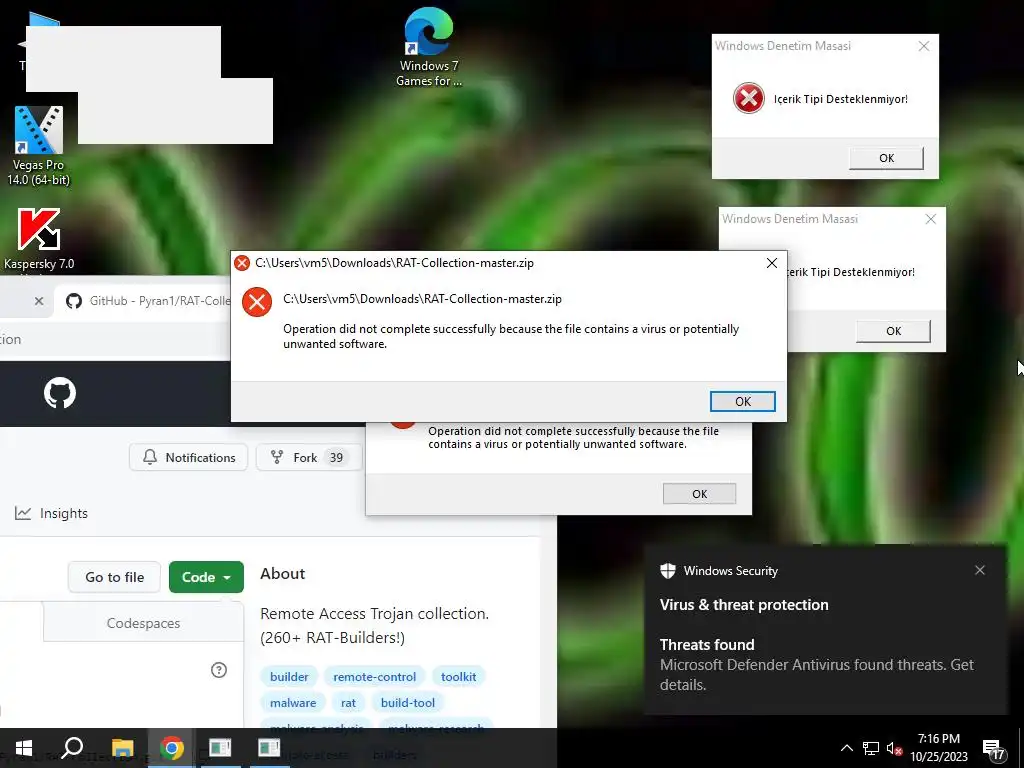1024x768 pixels.
Task: Switch to the Codespaces tab
Action: tap(143, 623)
